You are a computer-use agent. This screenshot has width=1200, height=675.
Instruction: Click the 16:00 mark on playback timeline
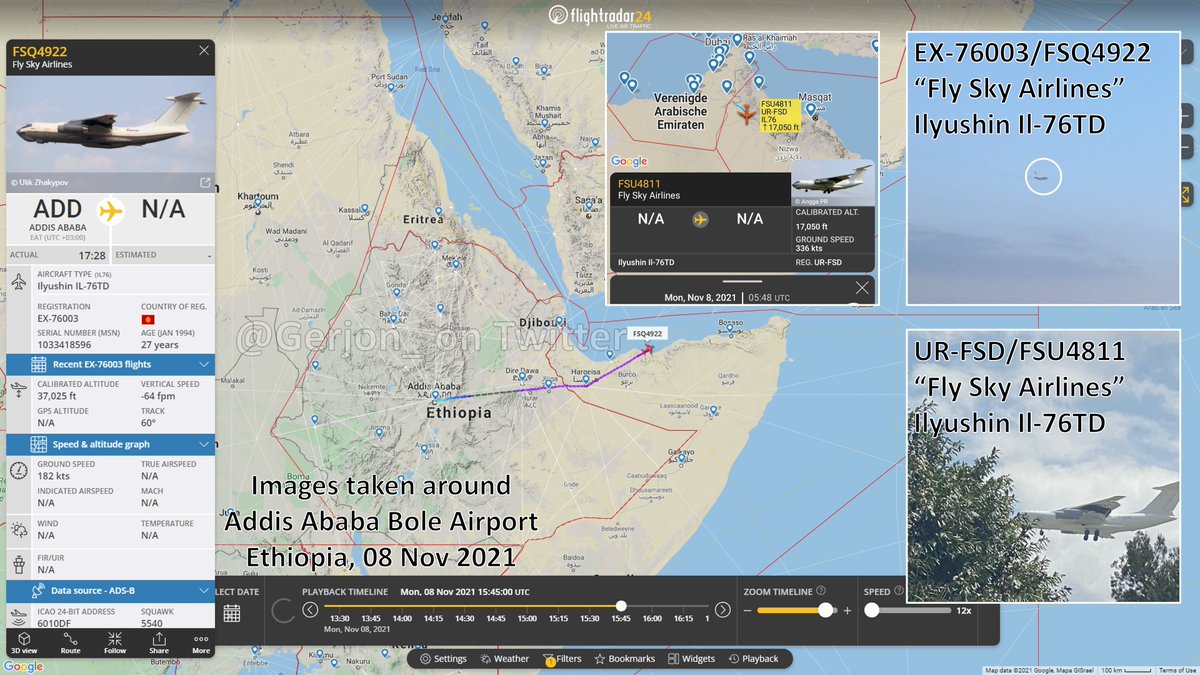[x=652, y=619]
